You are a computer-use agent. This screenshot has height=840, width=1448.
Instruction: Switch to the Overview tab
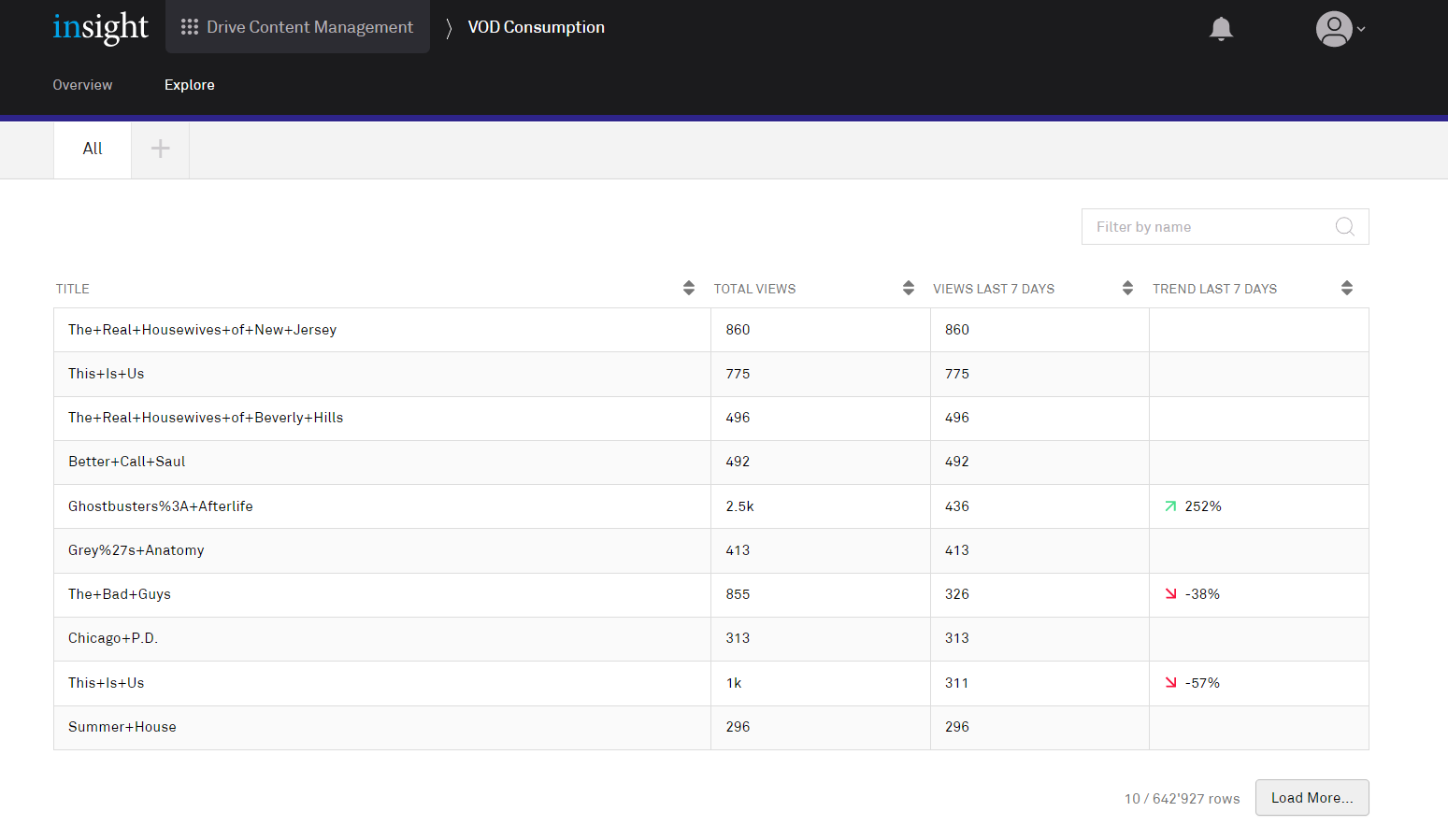(x=82, y=85)
